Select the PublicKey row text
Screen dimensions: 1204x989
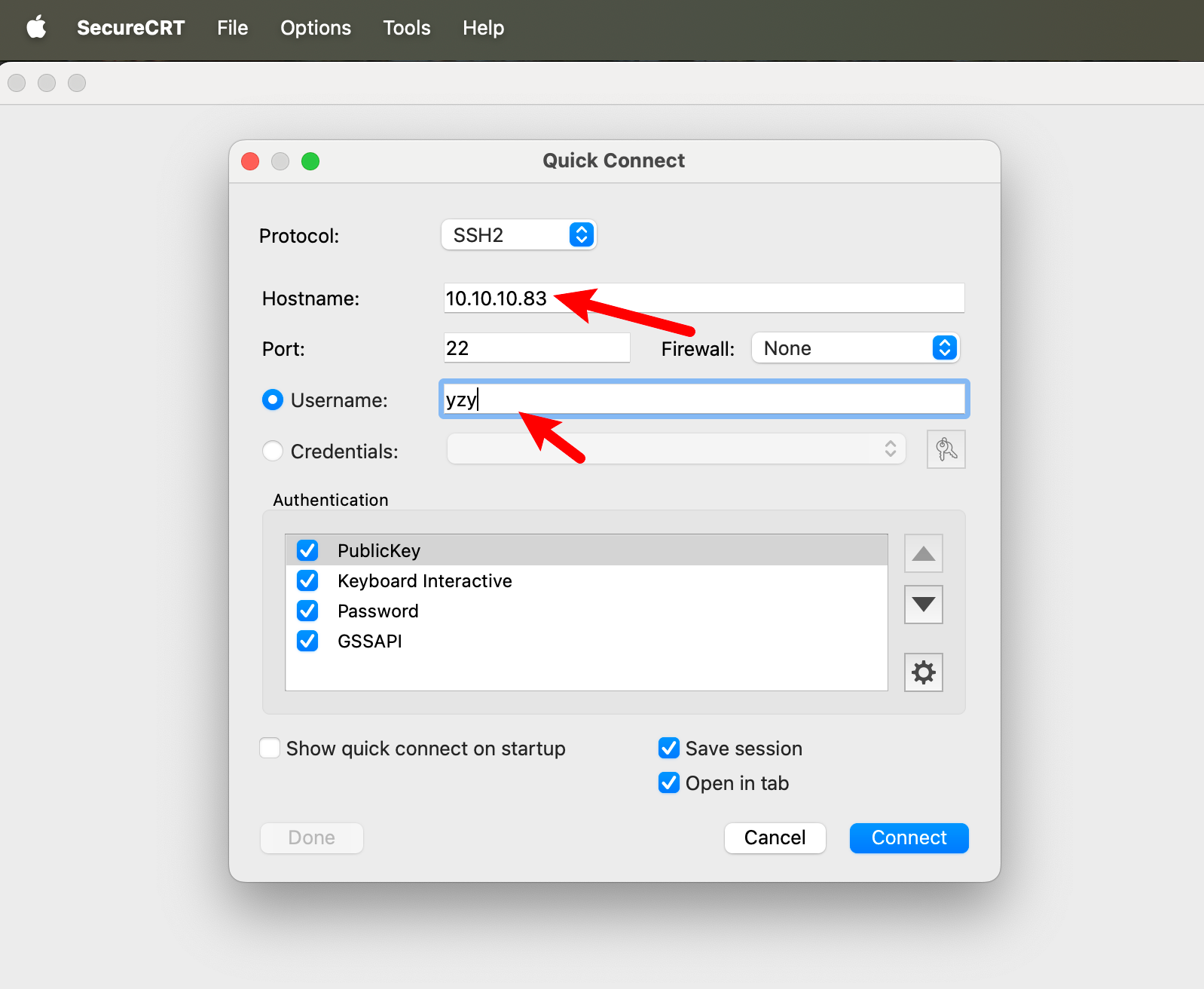(379, 550)
